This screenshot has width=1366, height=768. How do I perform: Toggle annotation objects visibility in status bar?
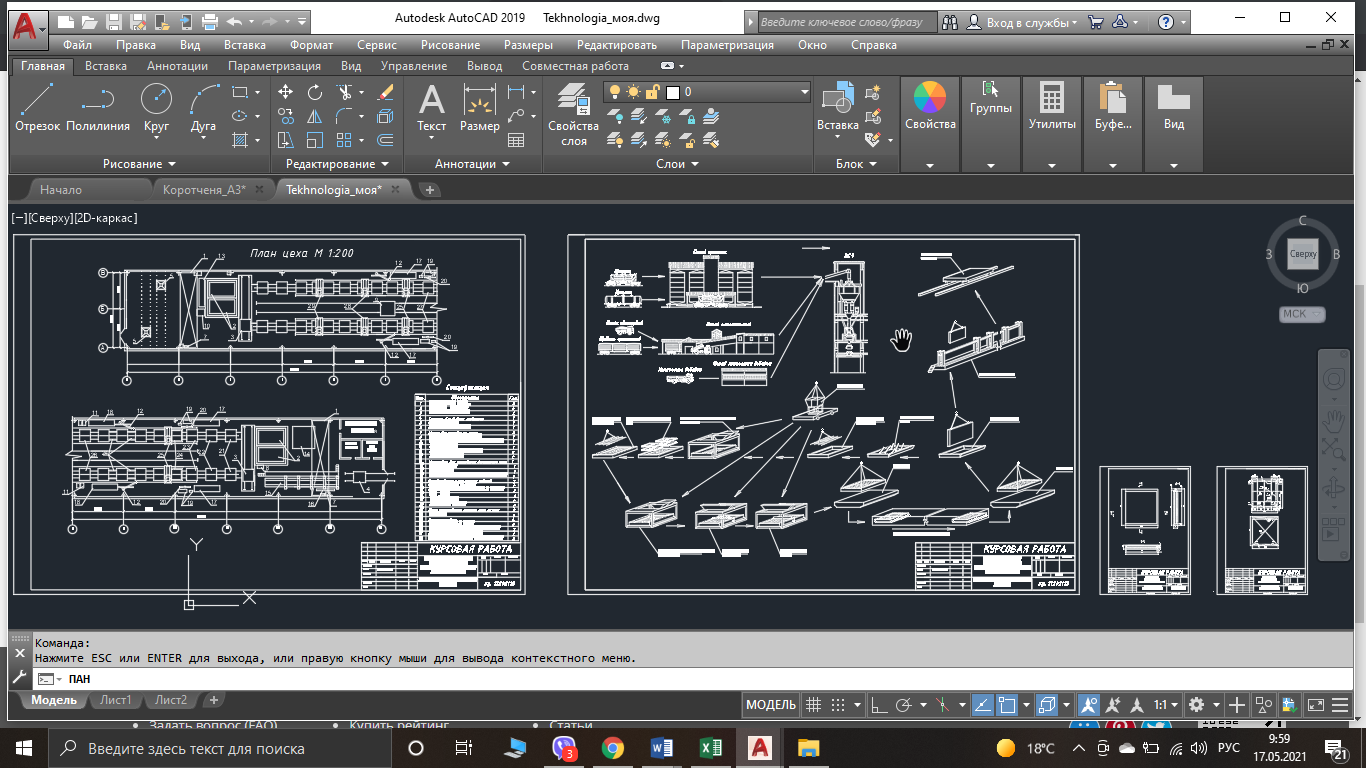(1091, 705)
